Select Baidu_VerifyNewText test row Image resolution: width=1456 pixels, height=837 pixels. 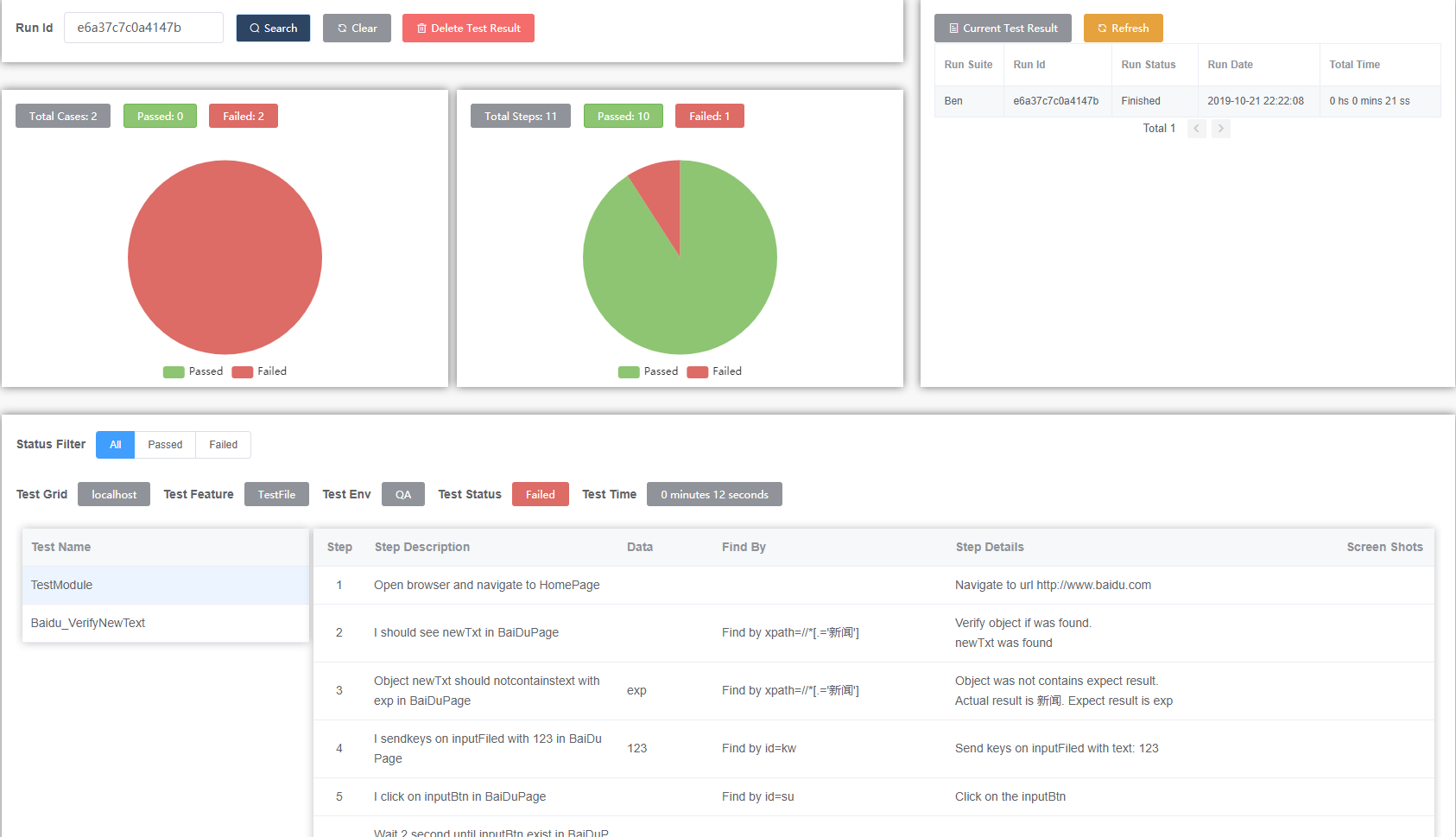point(165,623)
